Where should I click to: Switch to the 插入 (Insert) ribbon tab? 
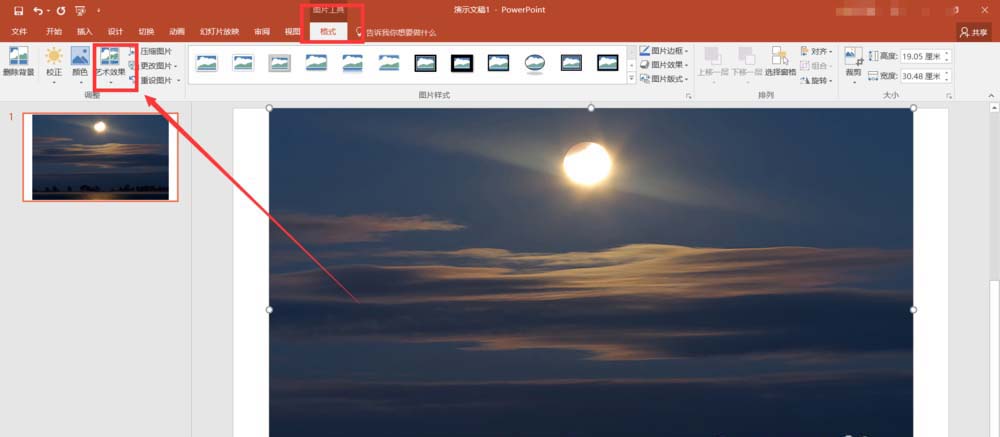(85, 31)
